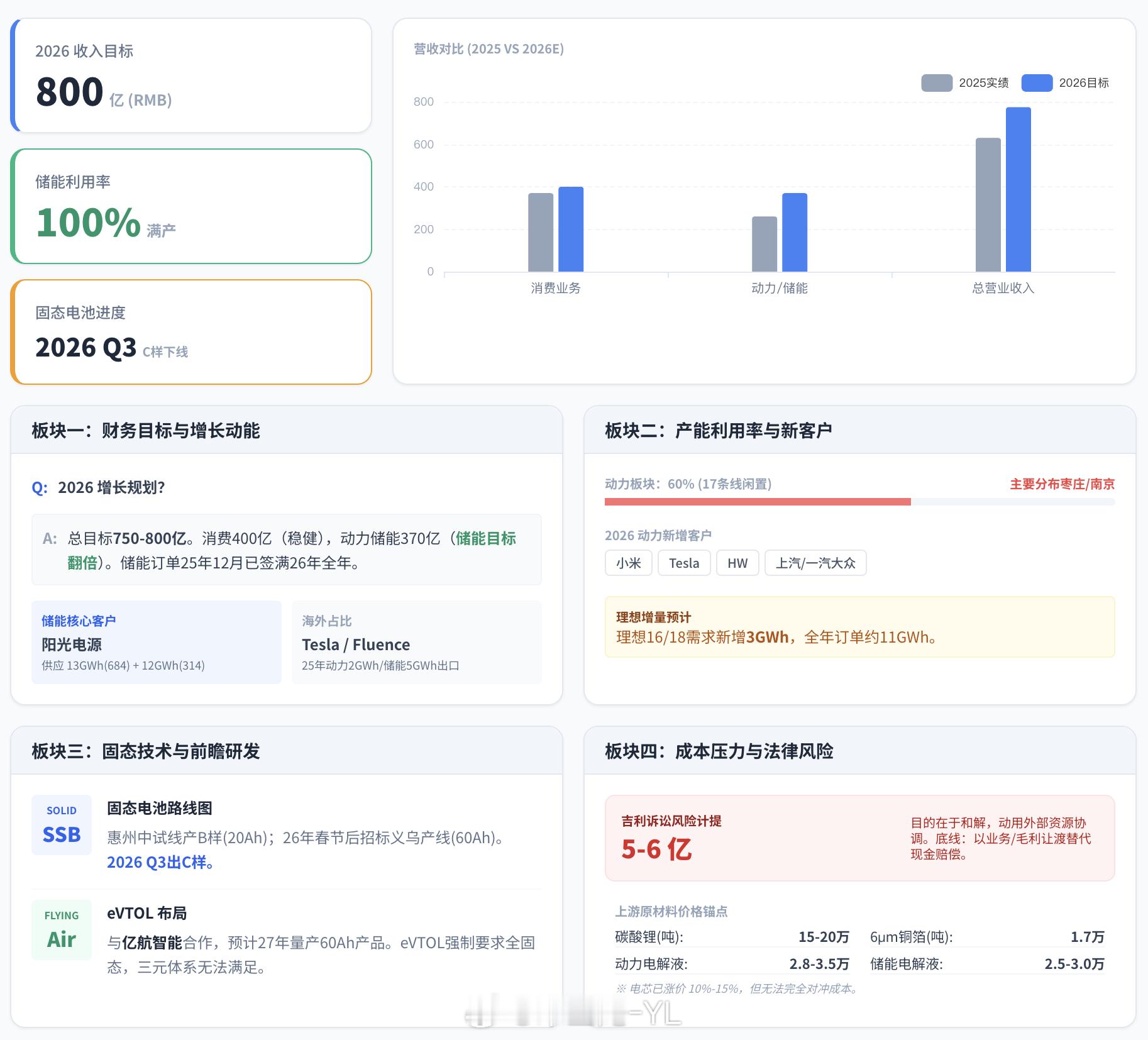Image resolution: width=1148 pixels, height=1040 pixels.
Task: Click the blue 2026 Q3出C样 link text
Action: [162, 863]
